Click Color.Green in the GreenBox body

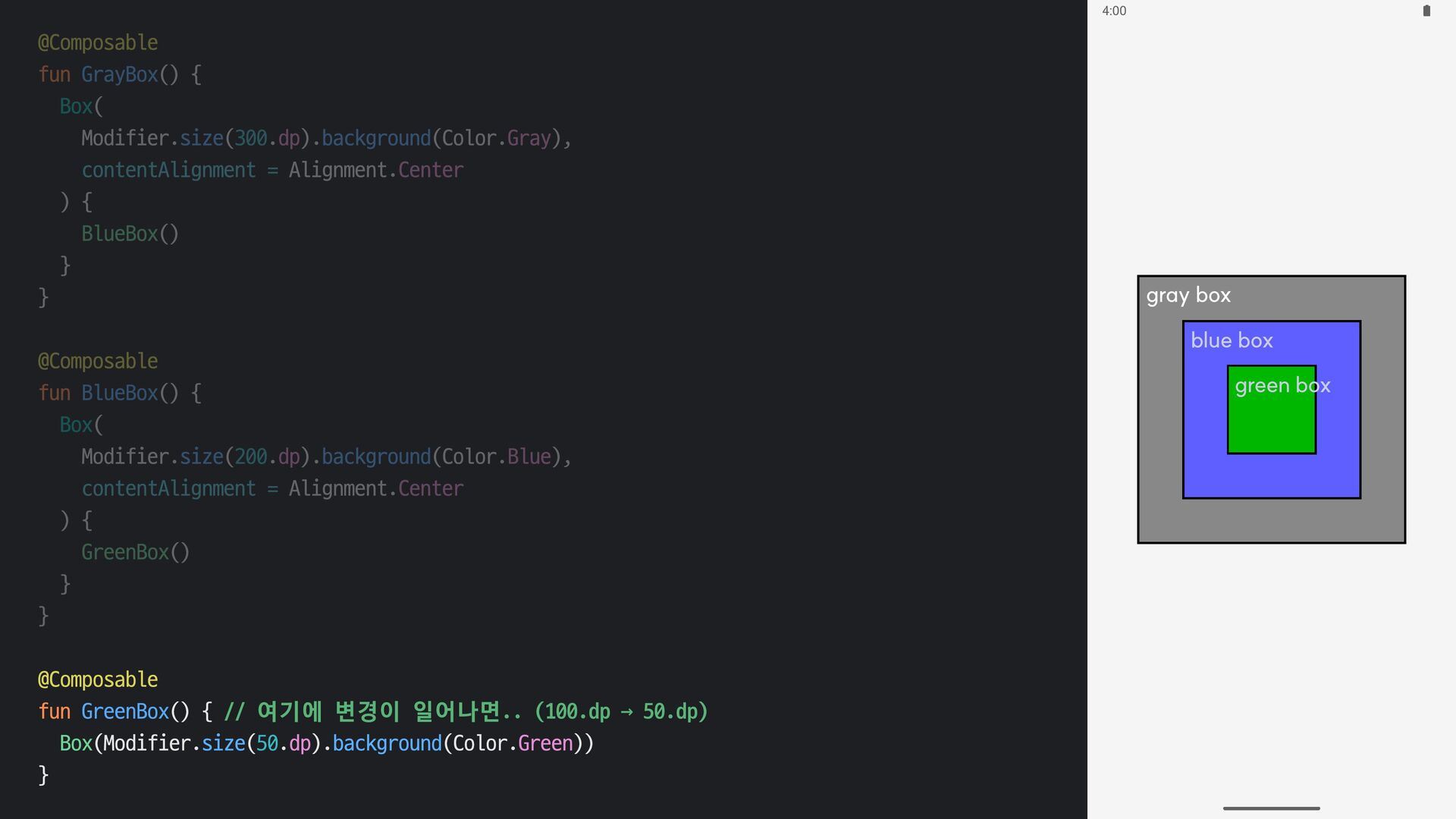[x=512, y=743]
